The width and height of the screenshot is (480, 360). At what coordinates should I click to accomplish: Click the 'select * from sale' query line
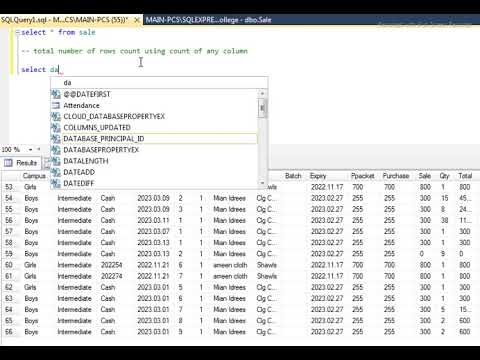[59, 32]
